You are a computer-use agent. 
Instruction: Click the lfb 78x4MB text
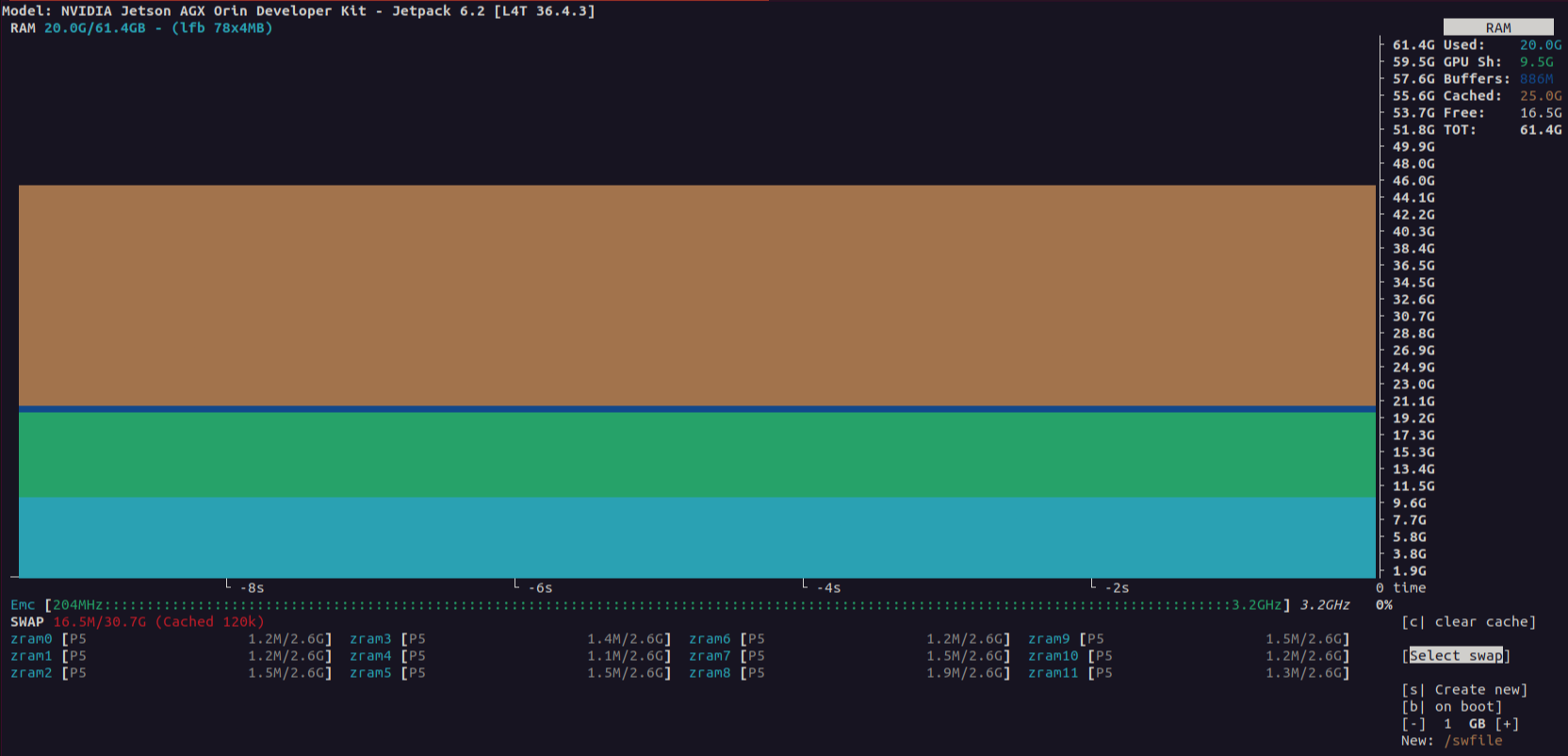pos(222,27)
